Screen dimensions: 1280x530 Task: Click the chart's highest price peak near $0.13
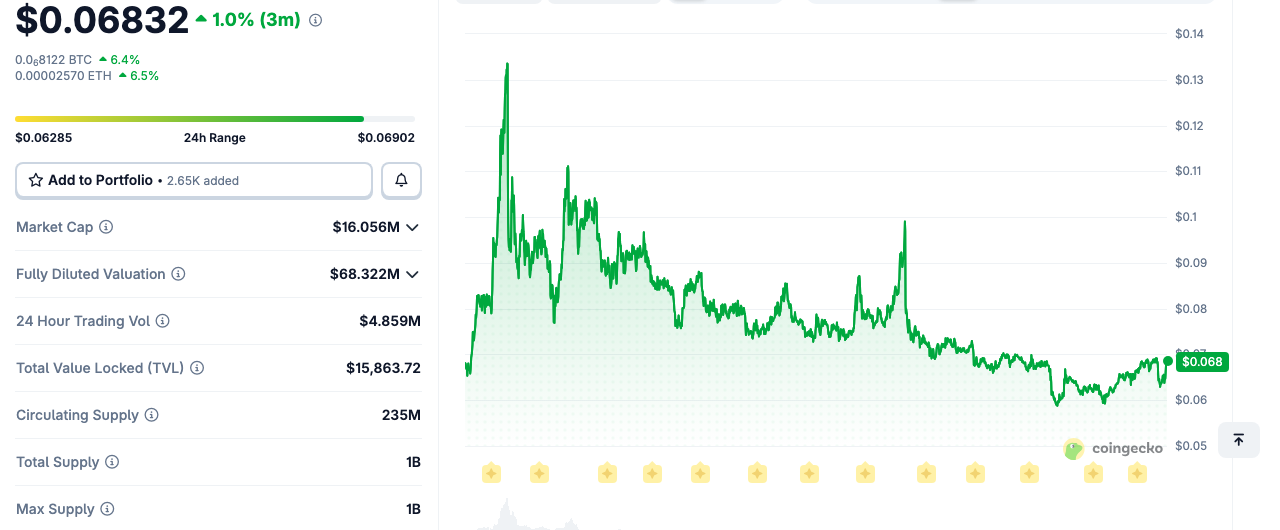[507, 66]
